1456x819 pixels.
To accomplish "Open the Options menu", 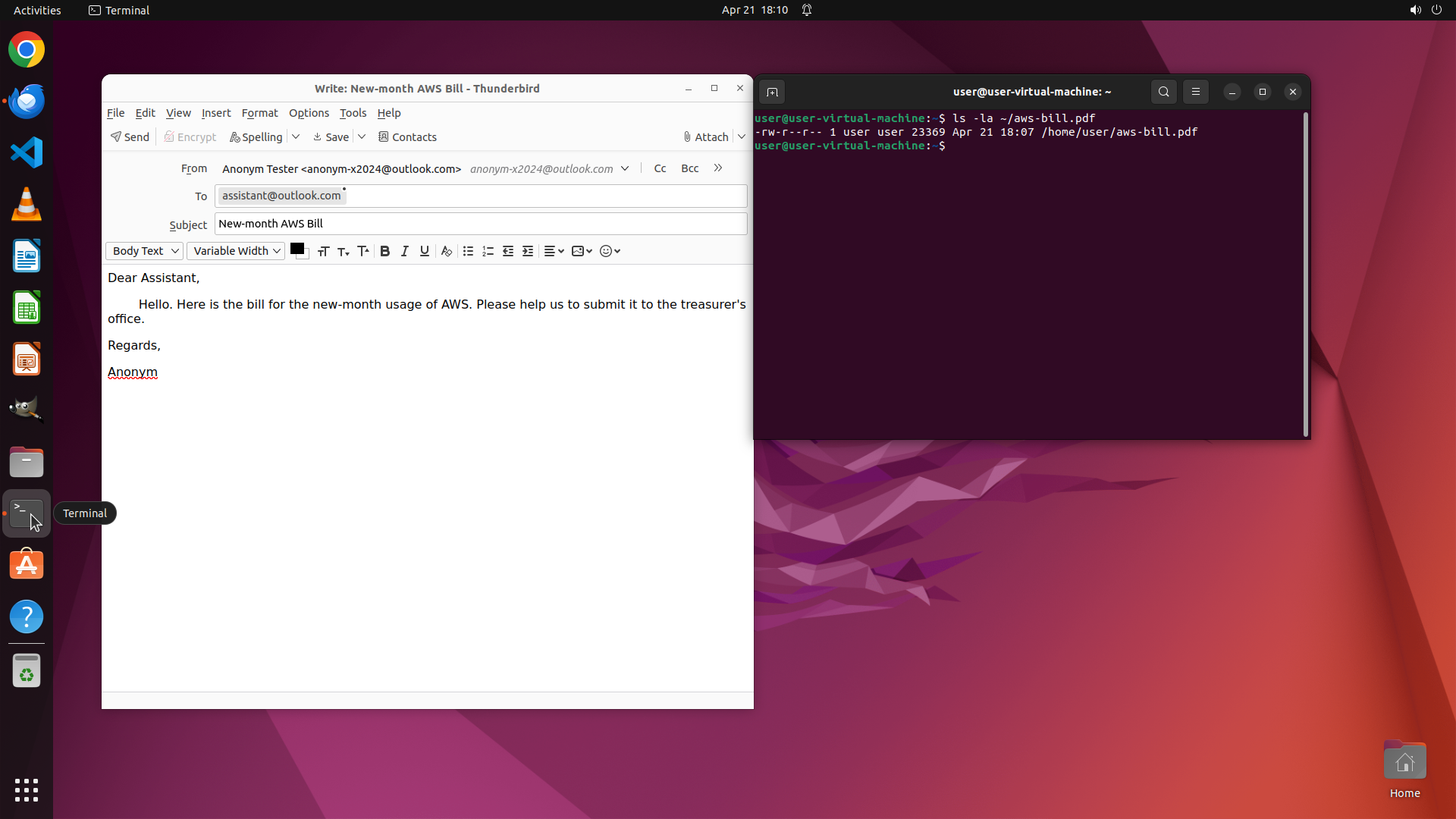I will (x=309, y=113).
